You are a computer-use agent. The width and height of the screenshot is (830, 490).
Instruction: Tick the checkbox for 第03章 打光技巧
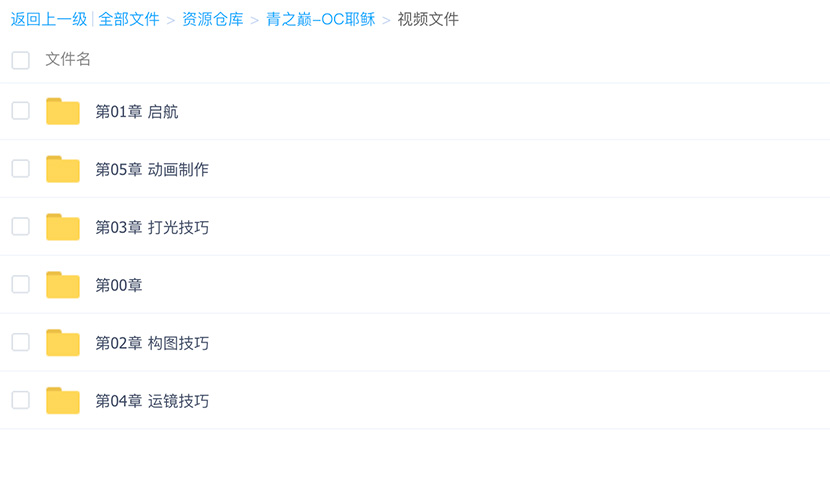pyautogui.click(x=21, y=226)
